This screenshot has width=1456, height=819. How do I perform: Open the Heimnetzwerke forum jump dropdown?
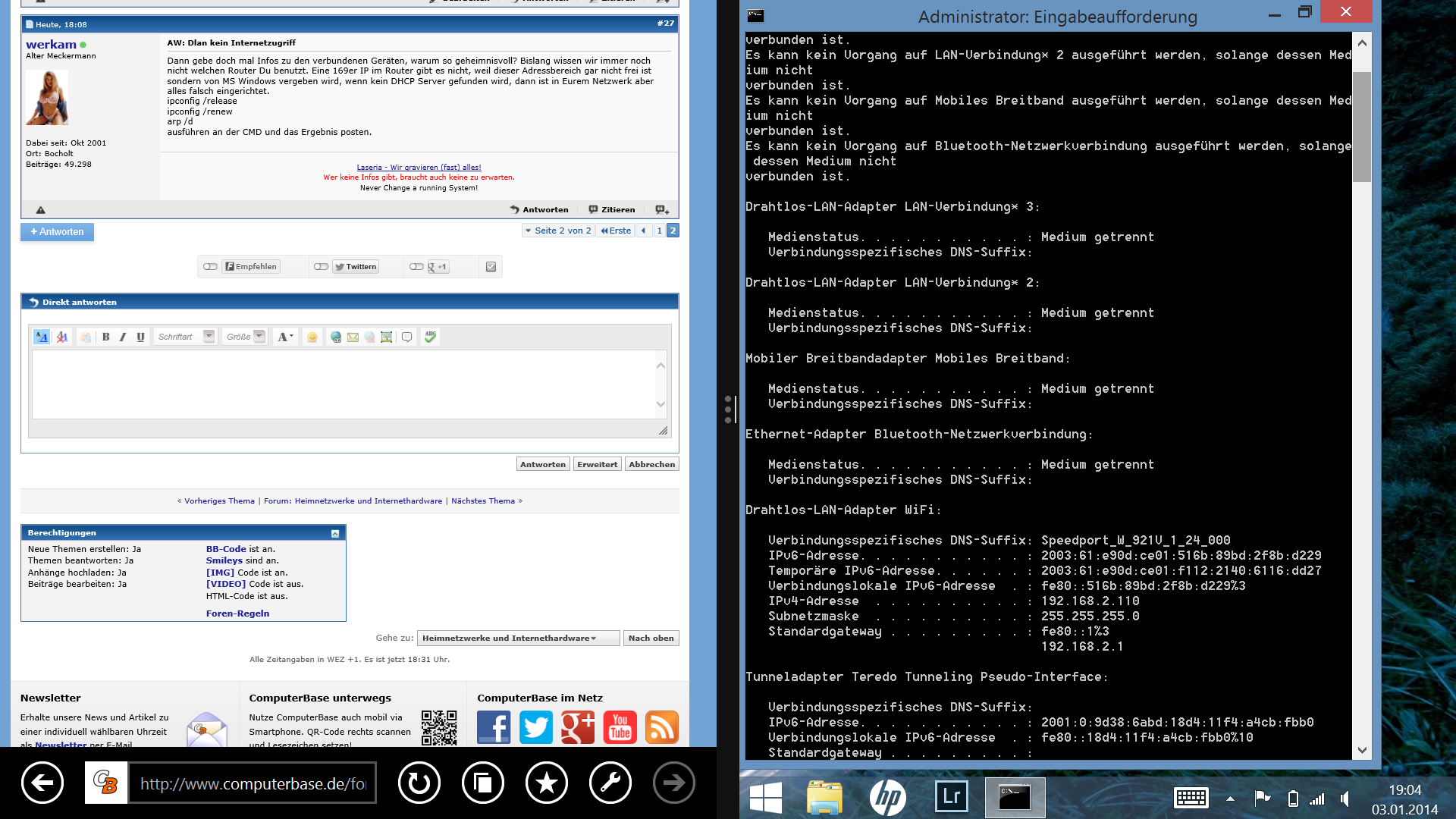coord(518,639)
